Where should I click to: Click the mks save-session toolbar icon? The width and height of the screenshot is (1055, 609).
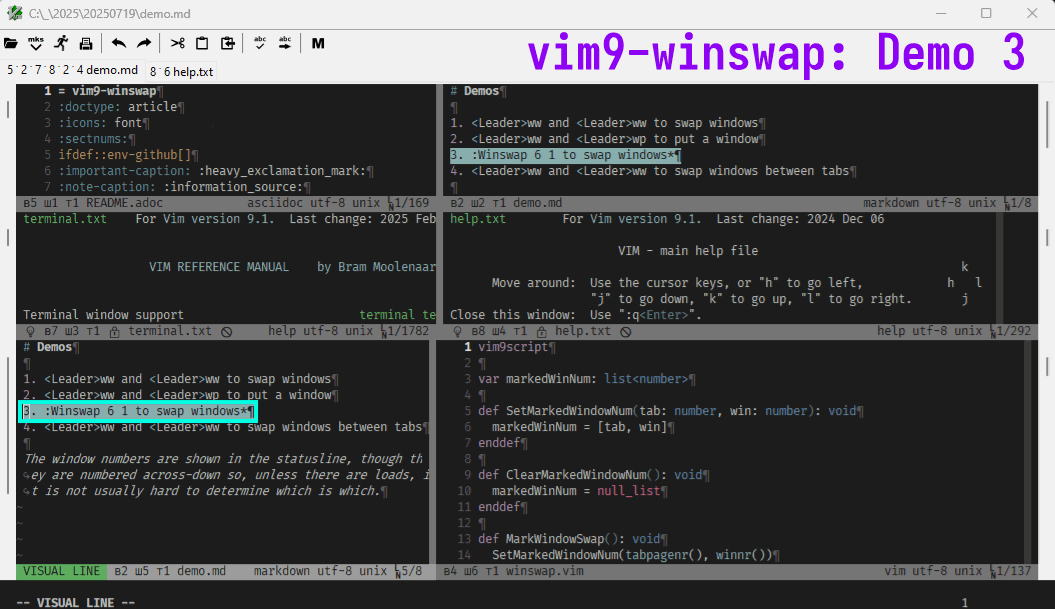pos(36,44)
